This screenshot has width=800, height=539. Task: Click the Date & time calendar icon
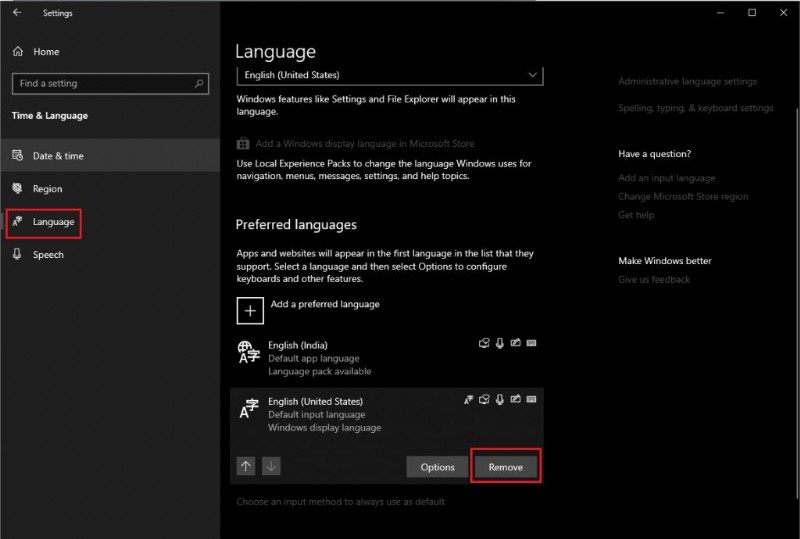17,155
